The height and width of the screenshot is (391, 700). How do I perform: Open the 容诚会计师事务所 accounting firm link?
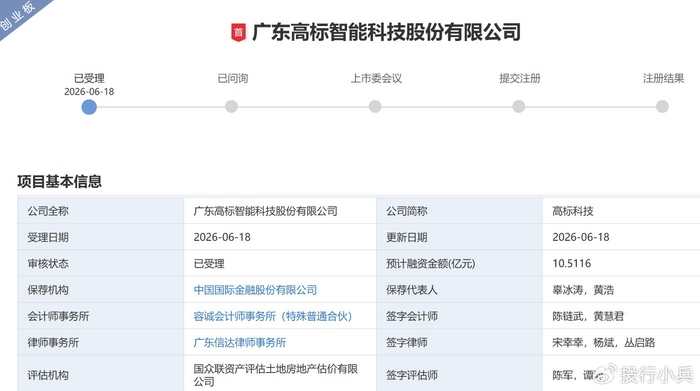[x=273, y=316]
